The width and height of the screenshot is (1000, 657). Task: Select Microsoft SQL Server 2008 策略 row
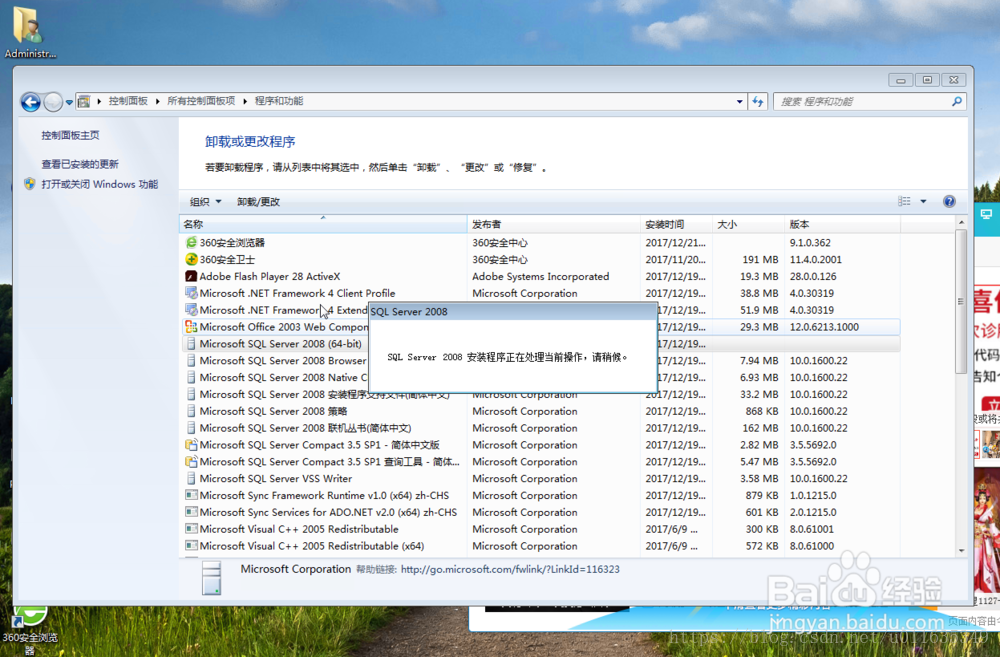(x=540, y=411)
